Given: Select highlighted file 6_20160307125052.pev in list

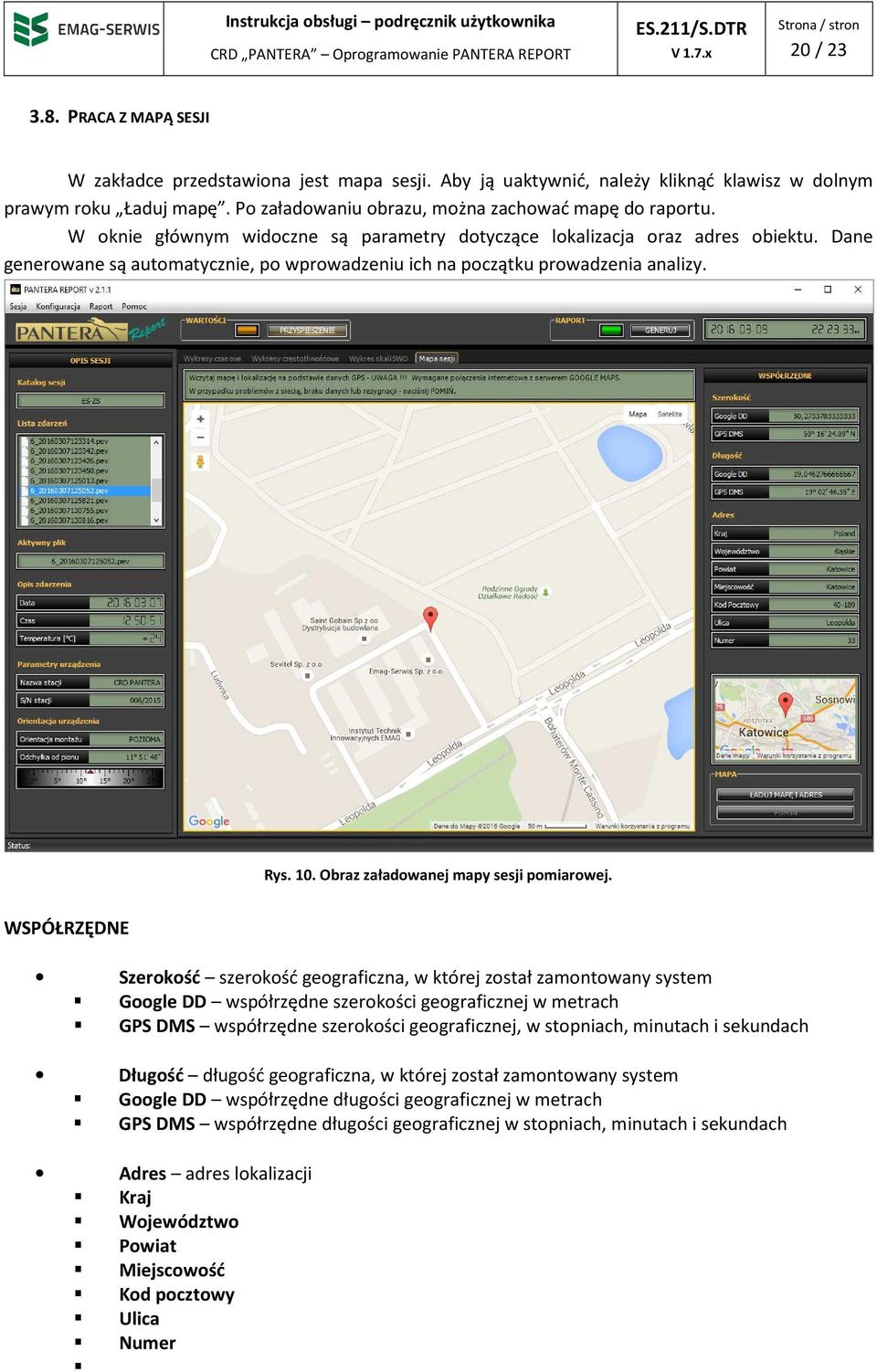Looking at the screenshot, I should point(84,491).
